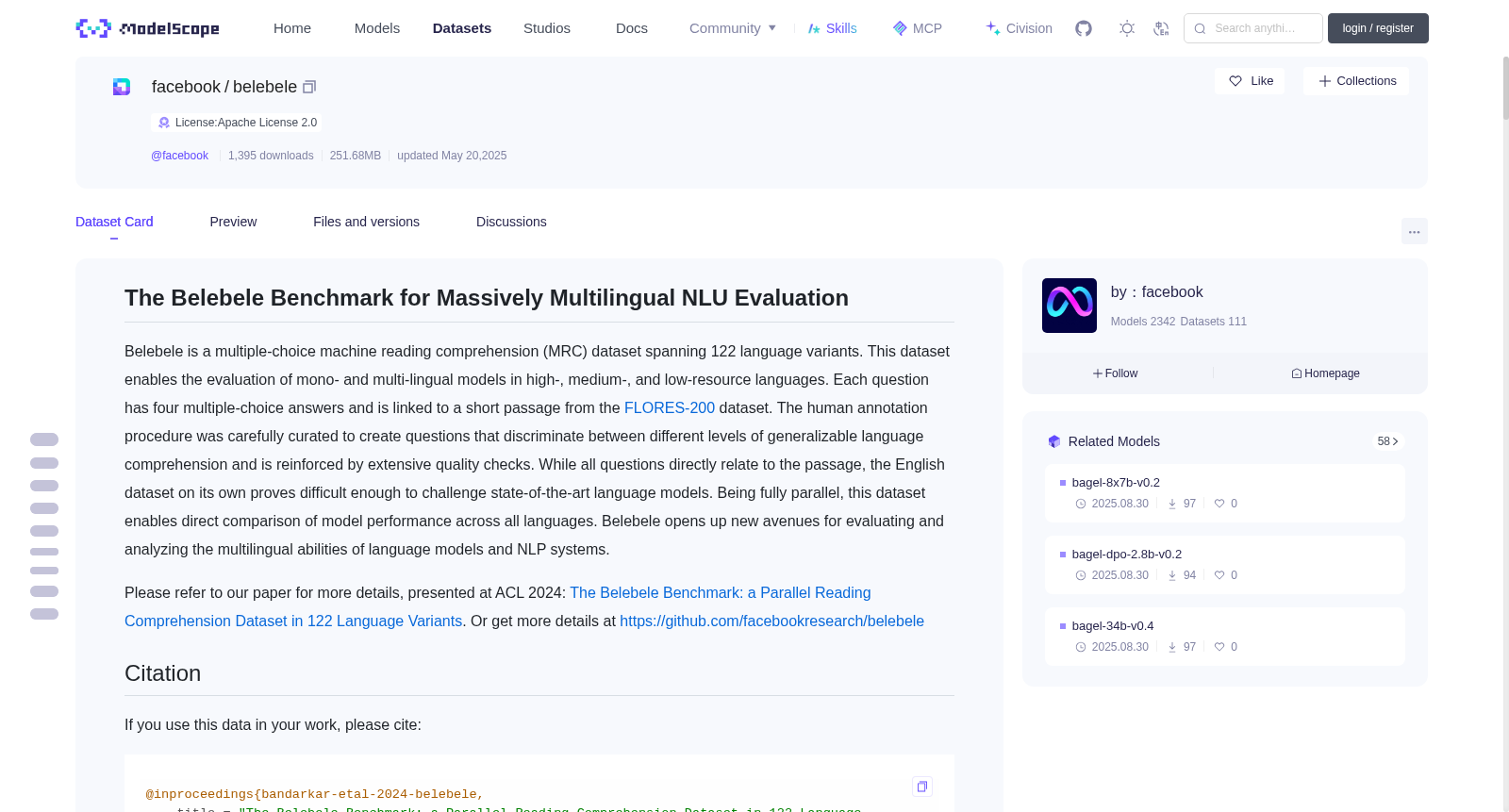This screenshot has height=812, width=1509.
Task: Expand the Community dropdown menu
Action: (x=733, y=28)
